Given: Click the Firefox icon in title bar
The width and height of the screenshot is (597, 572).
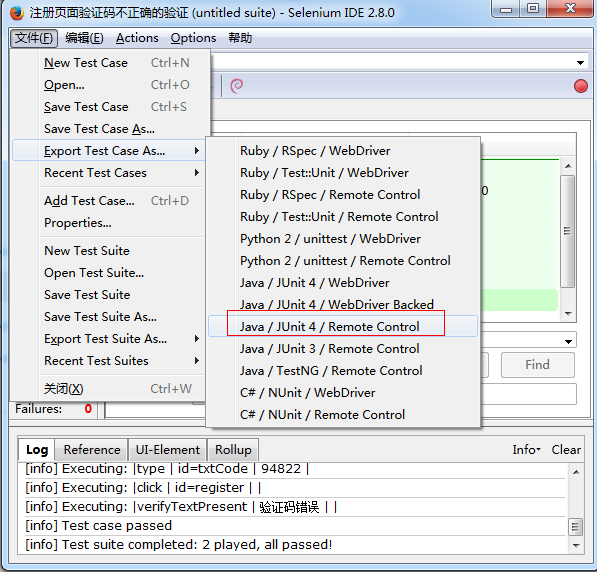Looking at the screenshot, I should point(17,13).
